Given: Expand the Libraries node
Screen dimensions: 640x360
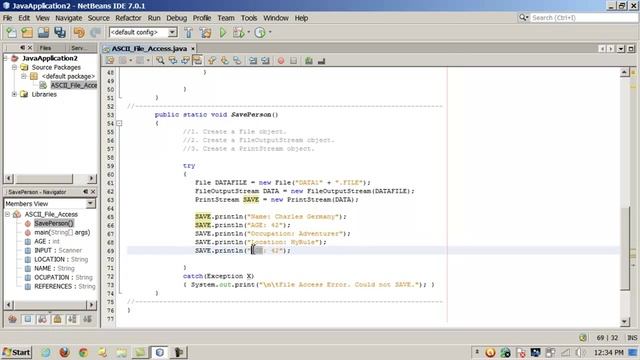Looking at the screenshot, I should (x=14, y=94).
